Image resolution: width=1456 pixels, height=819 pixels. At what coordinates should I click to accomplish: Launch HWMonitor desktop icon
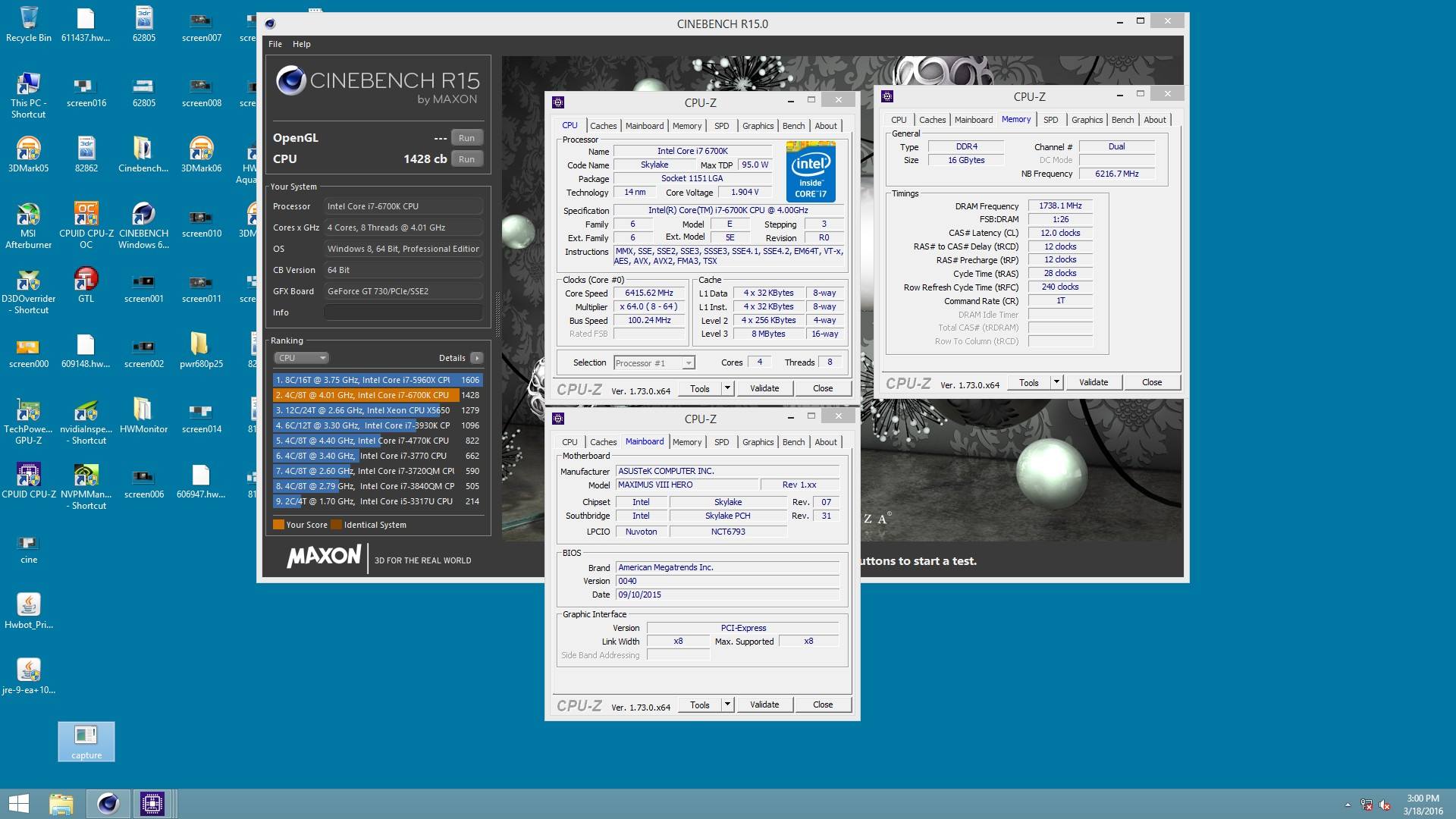pyautogui.click(x=143, y=415)
